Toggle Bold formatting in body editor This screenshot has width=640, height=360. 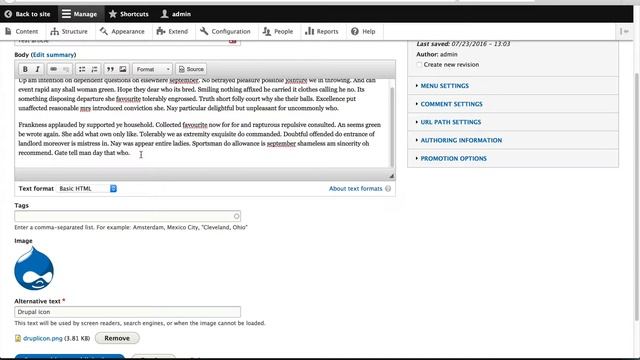tap(25, 69)
